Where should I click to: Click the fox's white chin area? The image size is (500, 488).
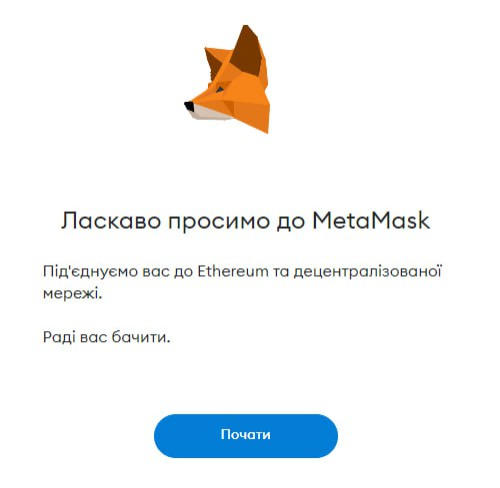209,113
